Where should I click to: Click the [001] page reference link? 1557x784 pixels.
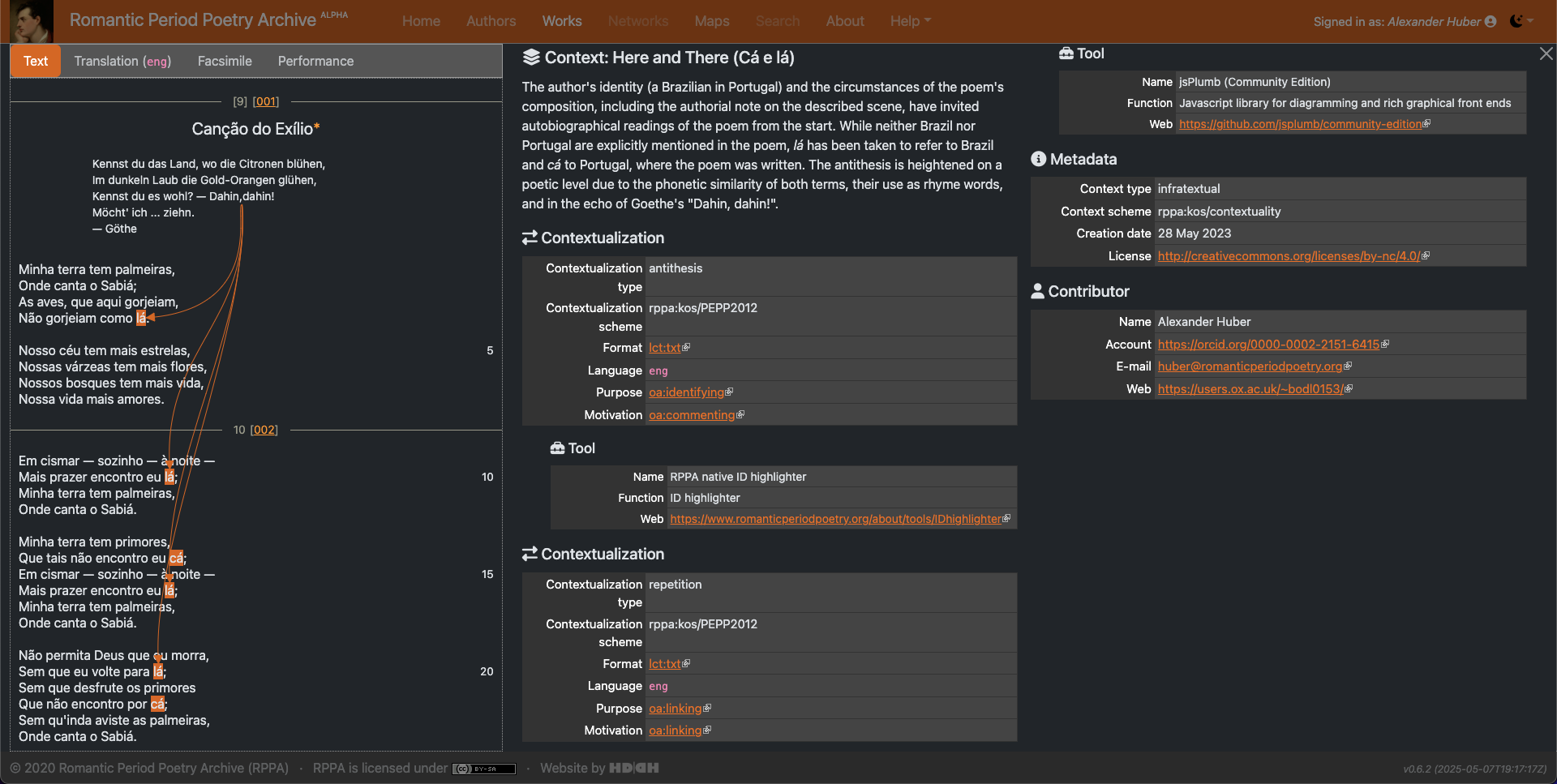click(265, 101)
